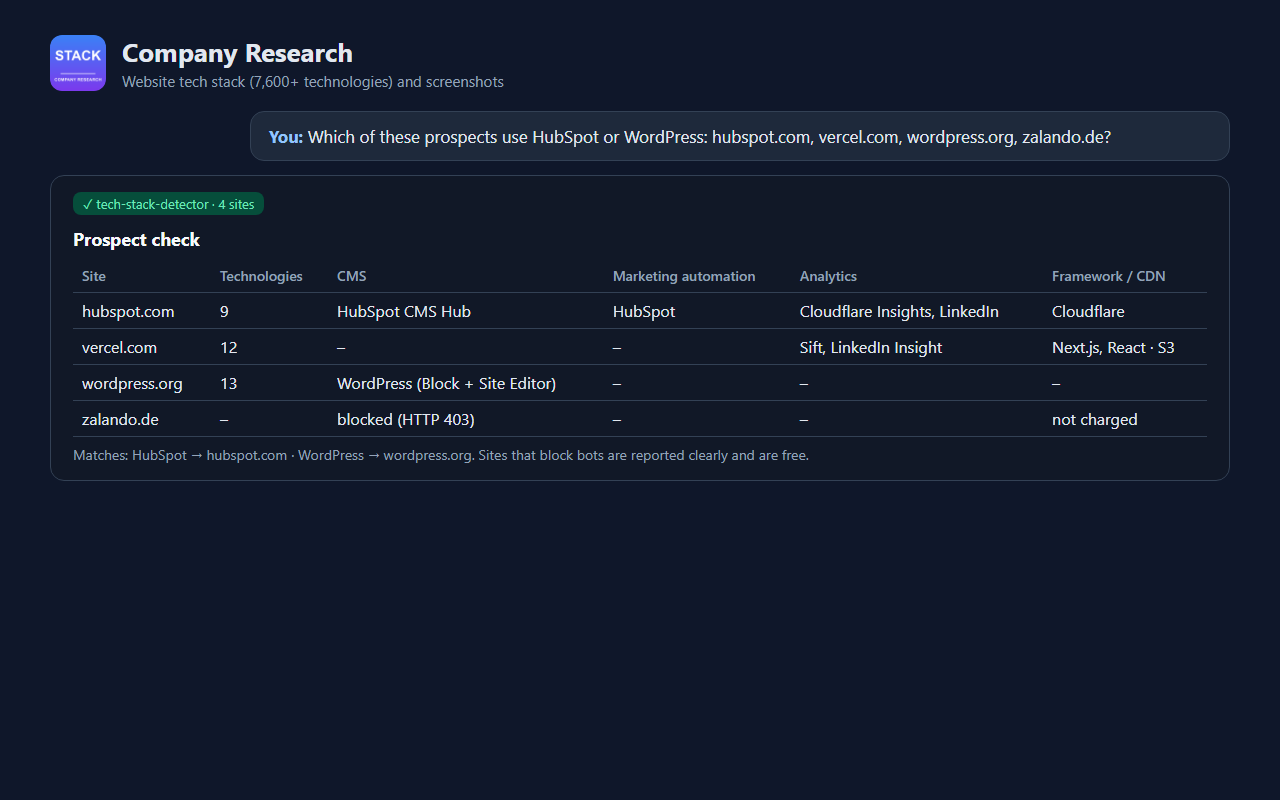Image resolution: width=1280 pixels, height=800 pixels.
Task: Click the Sift, LinkedIn Insight cell
Action: click(871, 347)
